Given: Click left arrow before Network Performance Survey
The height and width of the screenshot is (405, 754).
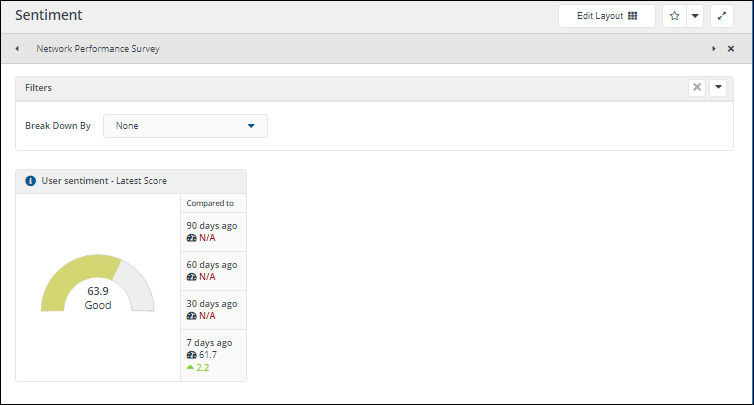Looking at the screenshot, I should coord(17,48).
